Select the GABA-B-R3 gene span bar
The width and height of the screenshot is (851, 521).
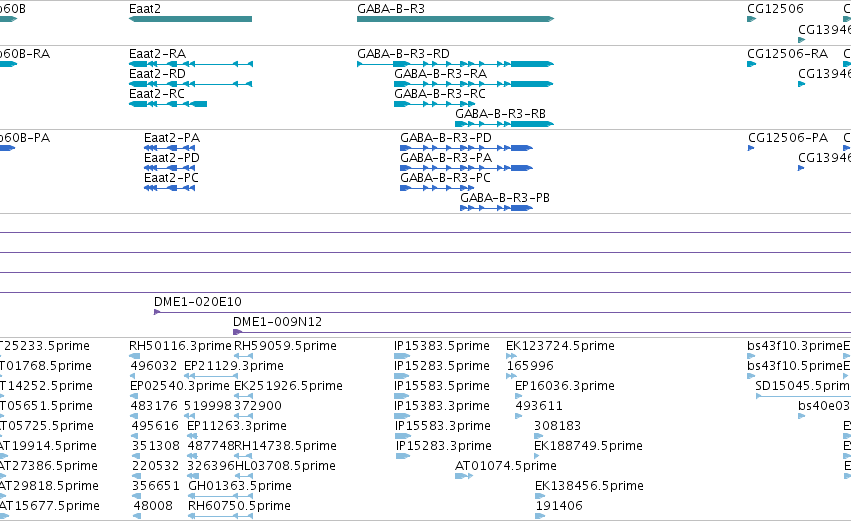coord(455,19)
